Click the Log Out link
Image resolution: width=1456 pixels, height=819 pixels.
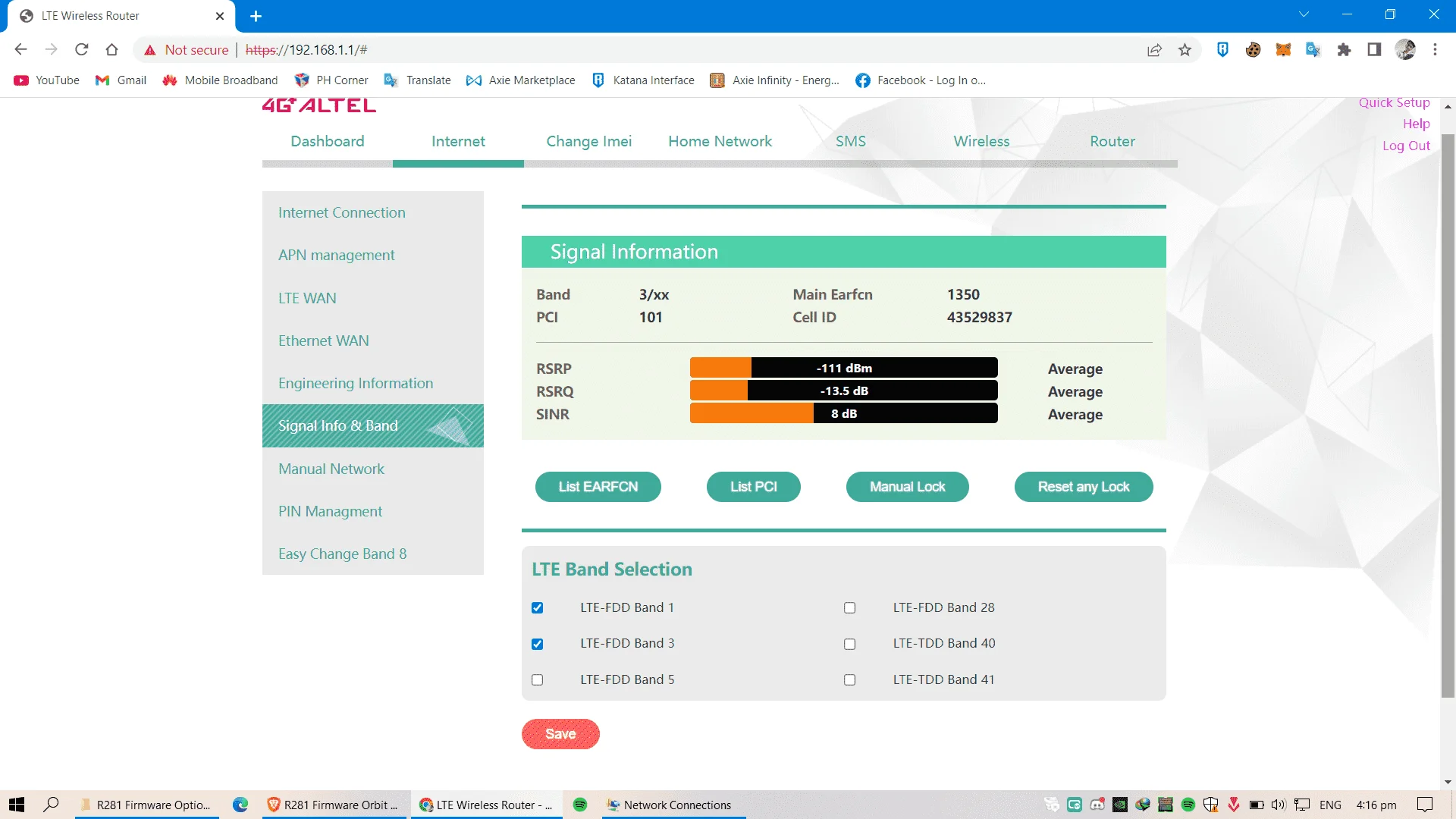coord(1406,146)
